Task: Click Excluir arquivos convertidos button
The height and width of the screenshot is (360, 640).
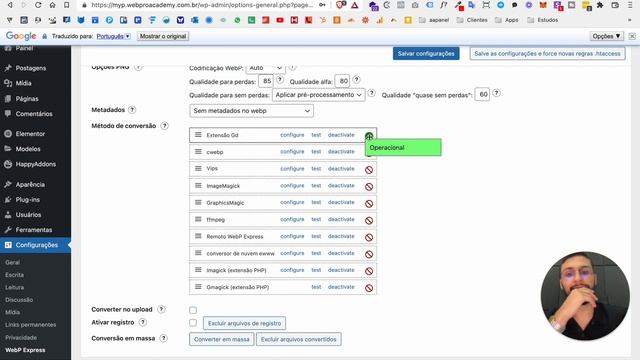Action: click(299, 339)
